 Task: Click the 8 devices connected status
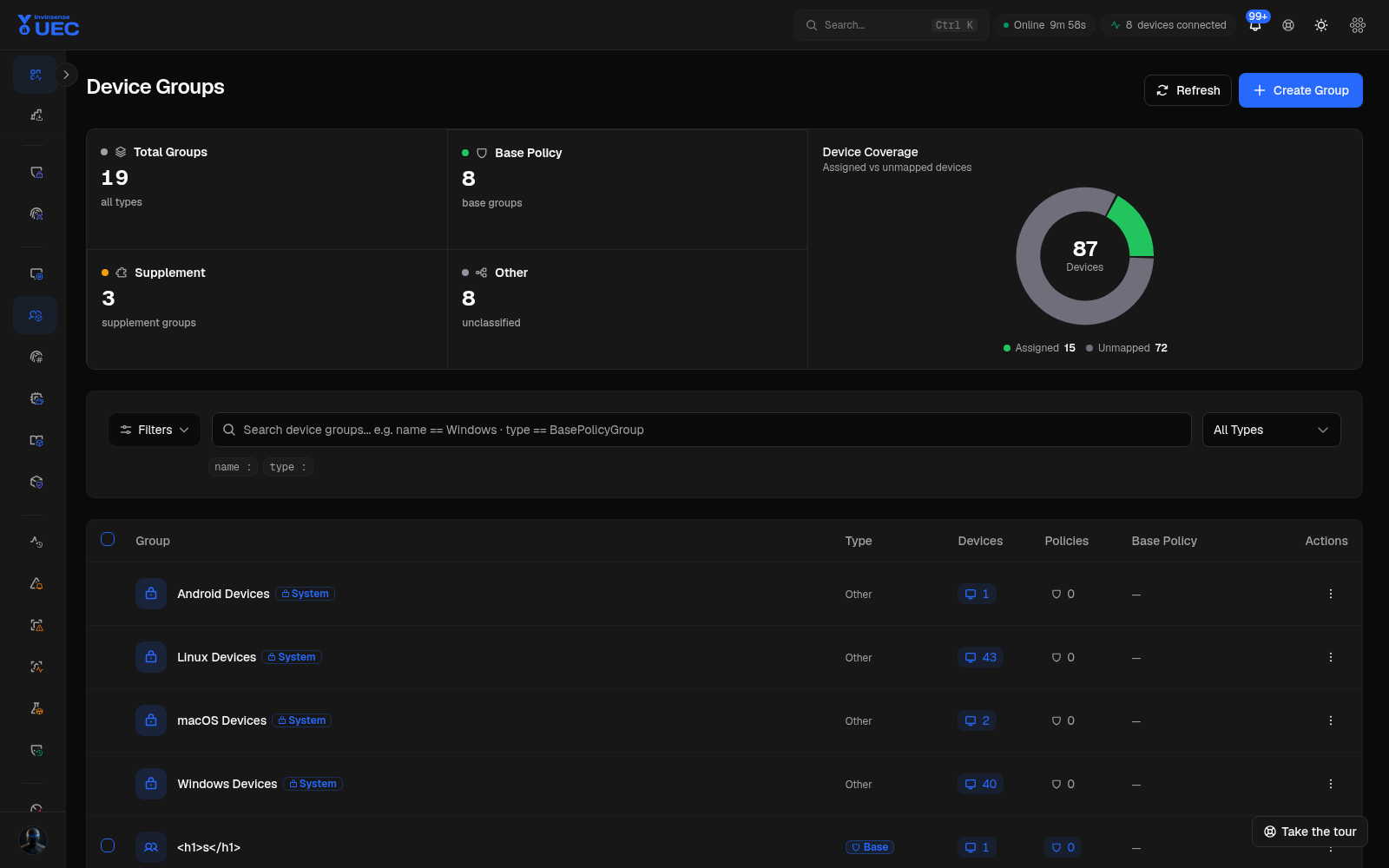(1168, 25)
